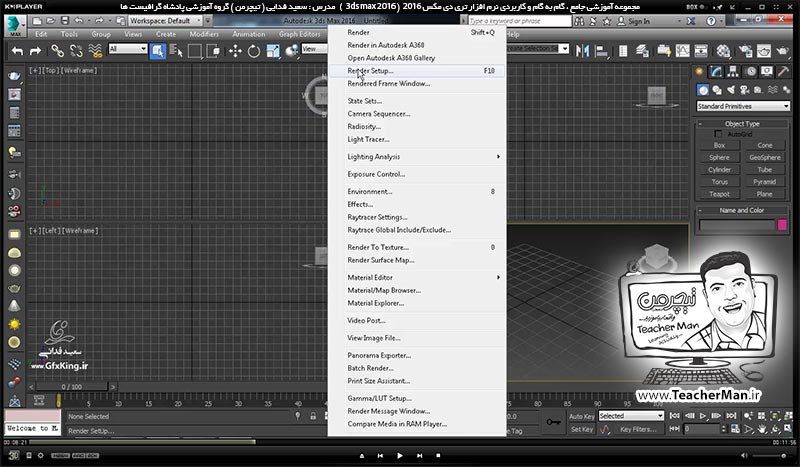The width and height of the screenshot is (800, 467).
Task: Select the Select and Rotate tool
Action: click(254, 51)
